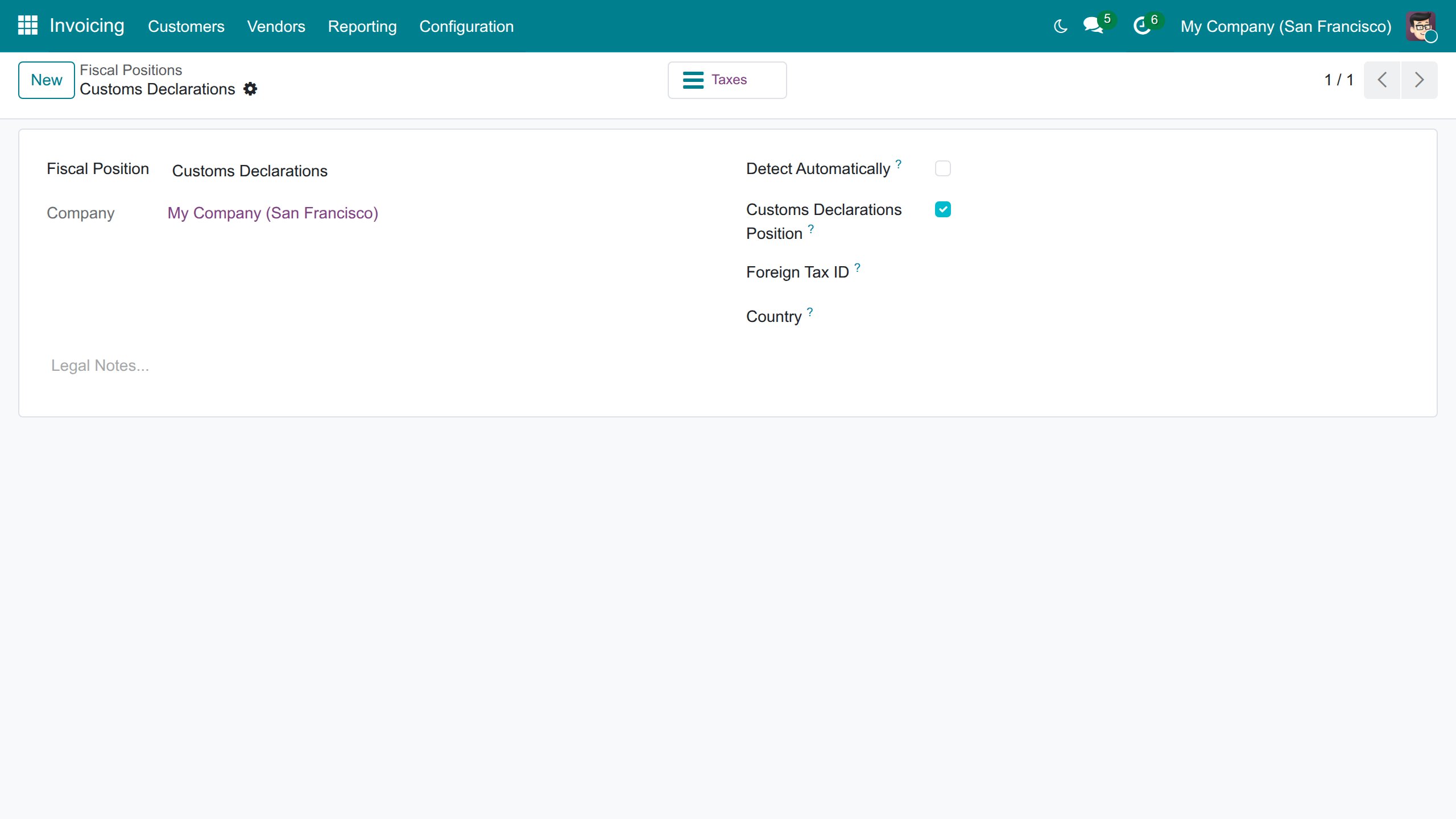Go back to Fiscal Positions breadcrumb
This screenshot has height=819, width=1456.
click(x=131, y=70)
